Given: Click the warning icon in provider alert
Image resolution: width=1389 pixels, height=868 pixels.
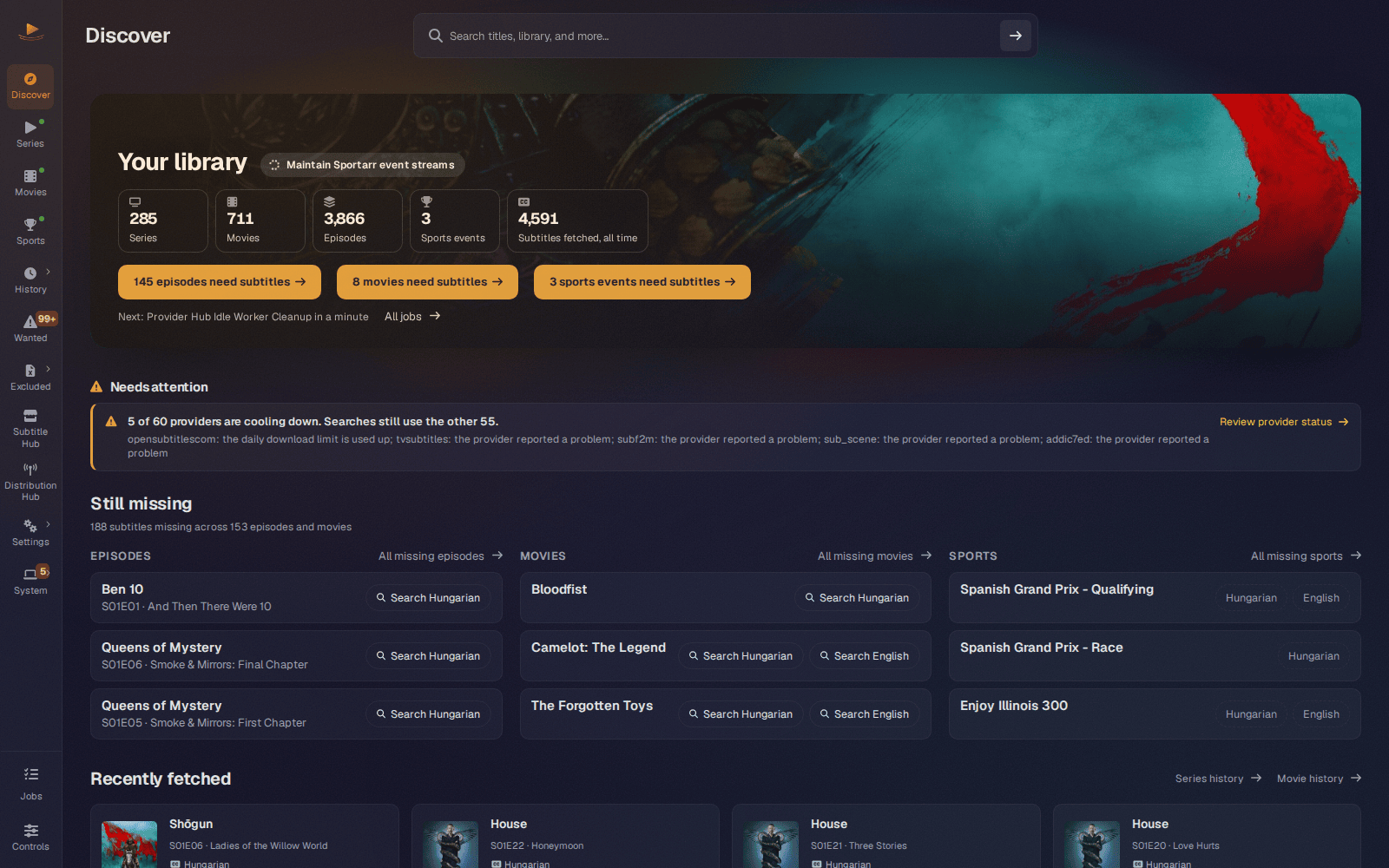Looking at the screenshot, I should click(x=111, y=422).
